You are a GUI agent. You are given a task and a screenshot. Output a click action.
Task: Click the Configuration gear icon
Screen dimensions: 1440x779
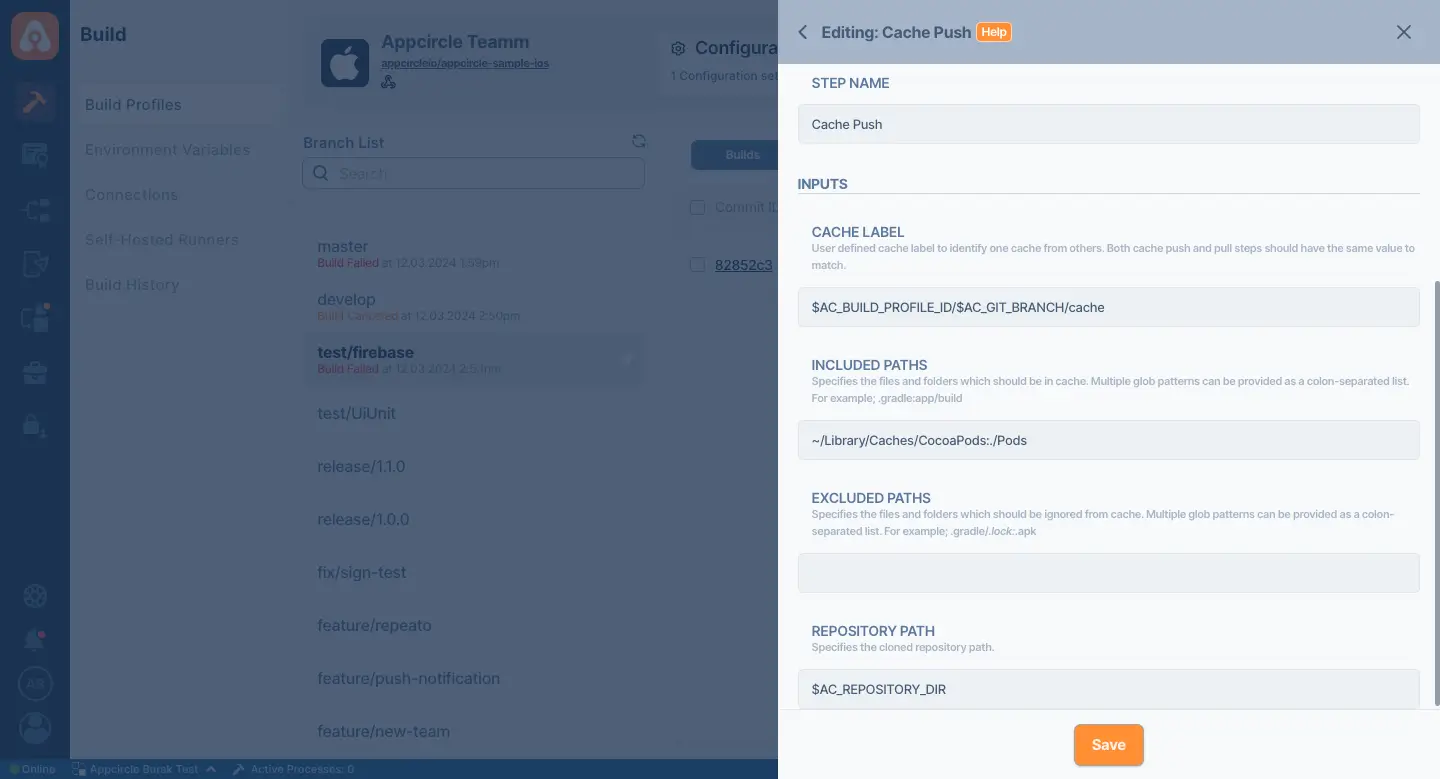[678, 48]
